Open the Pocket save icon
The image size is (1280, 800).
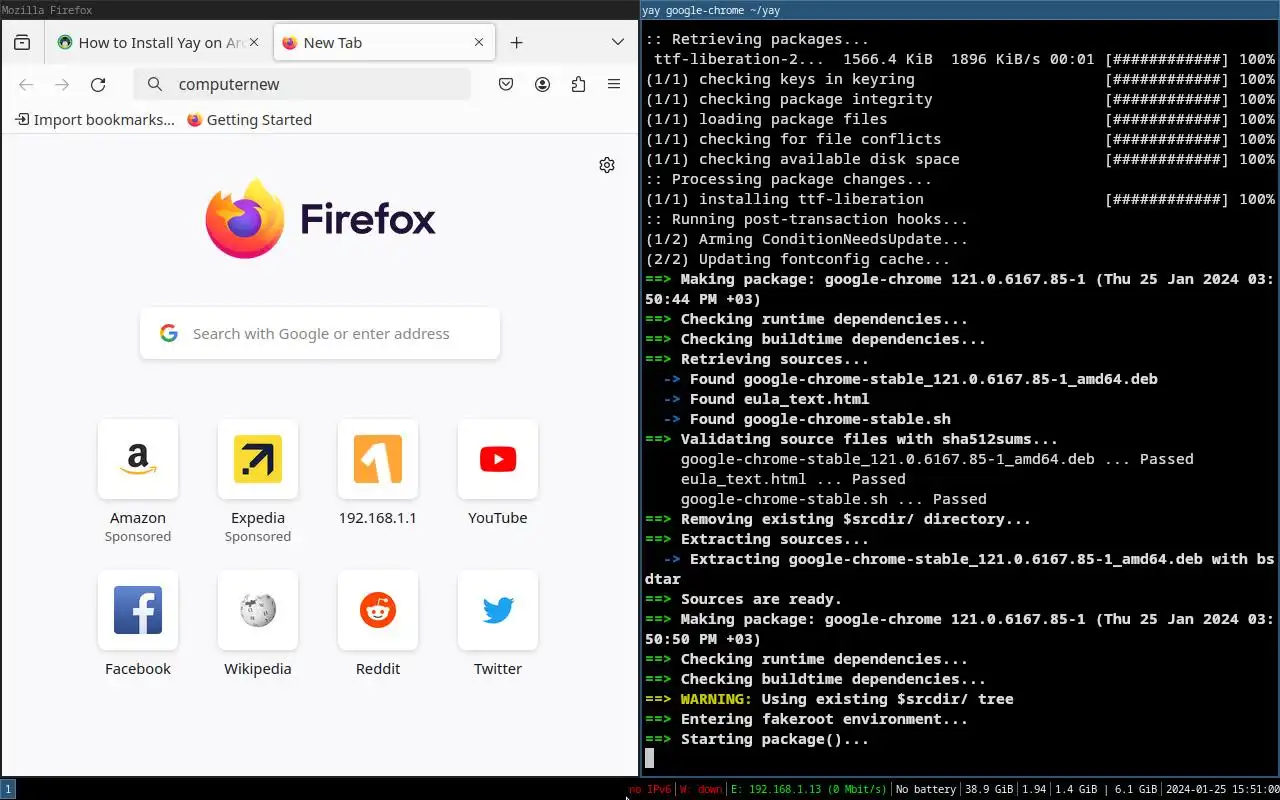tap(506, 85)
